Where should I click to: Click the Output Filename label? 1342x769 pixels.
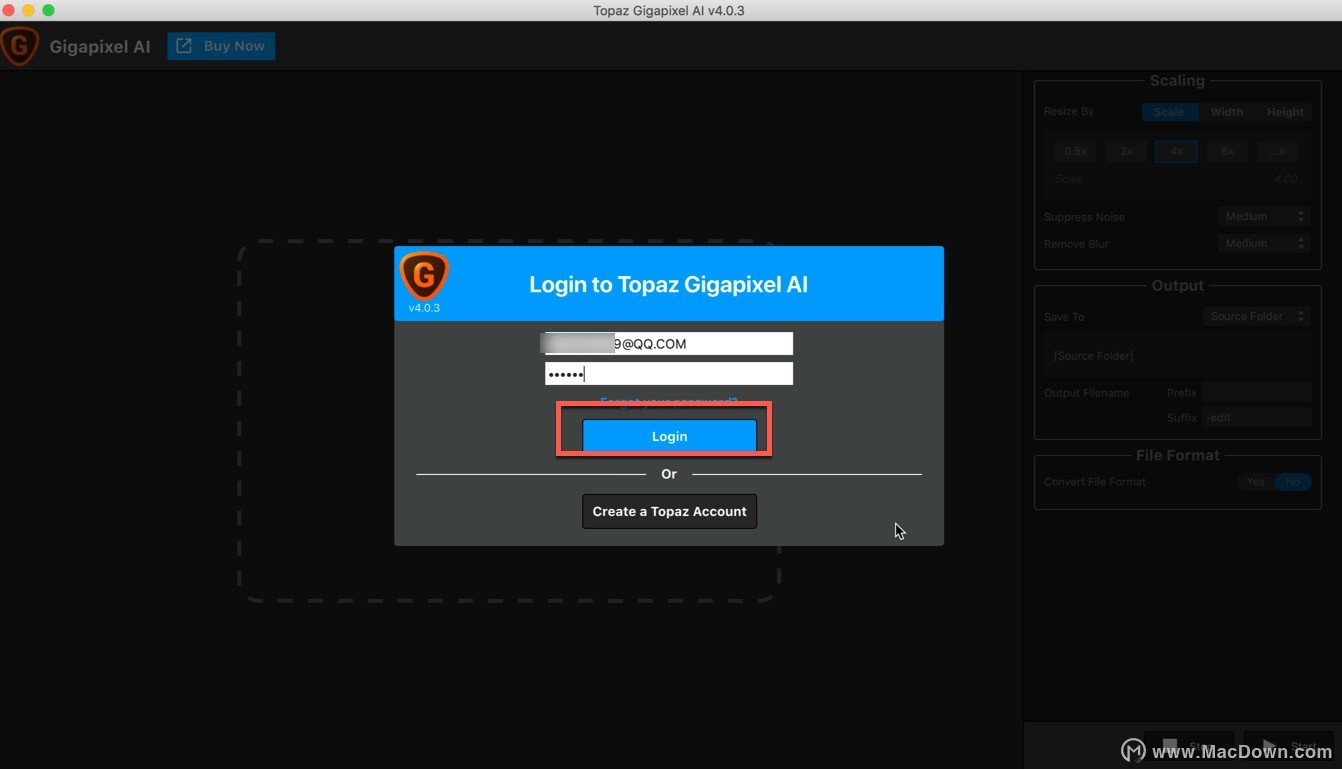pyautogui.click(x=1086, y=393)
